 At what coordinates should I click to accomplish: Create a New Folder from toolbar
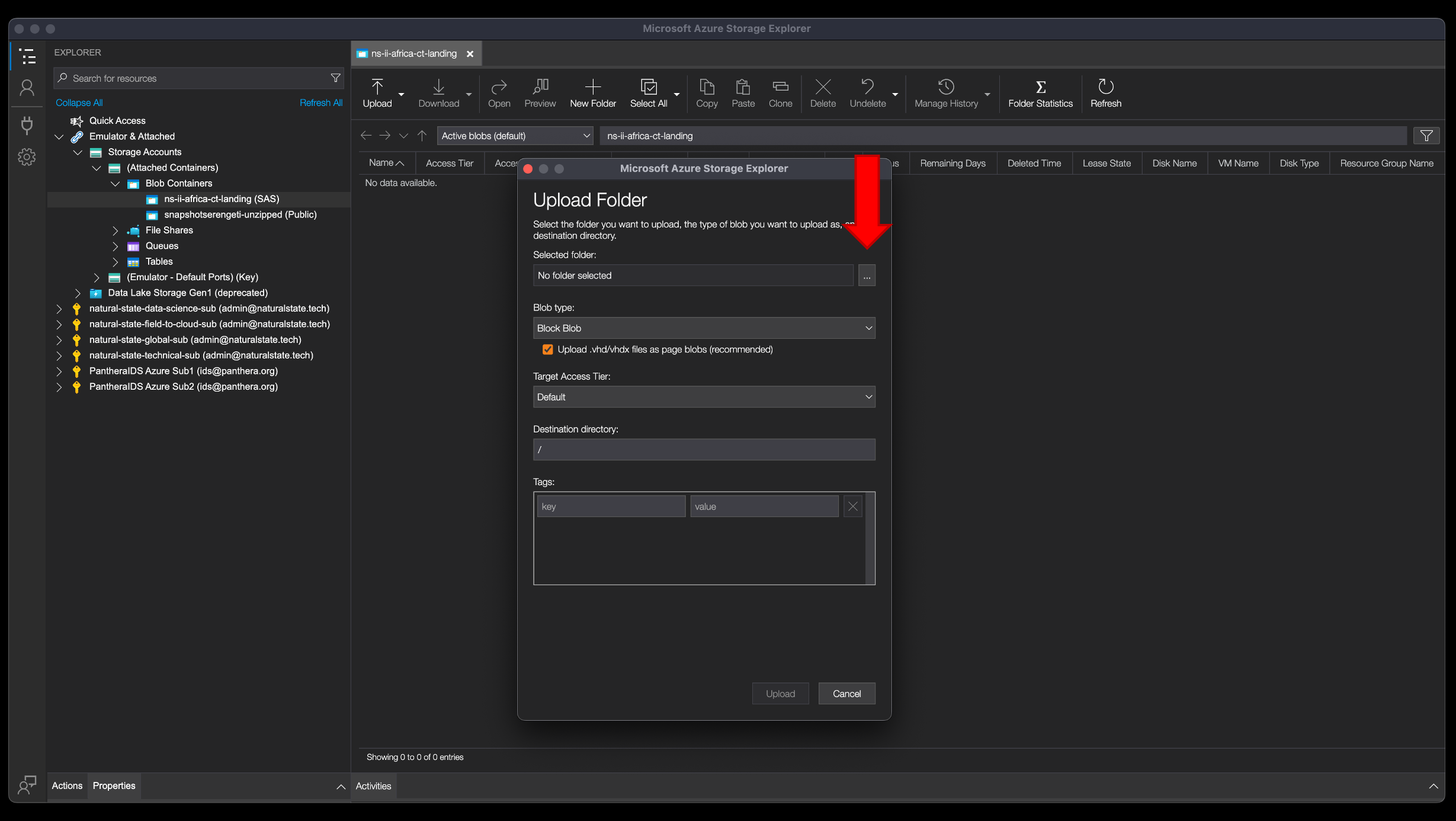click(593, 94)
